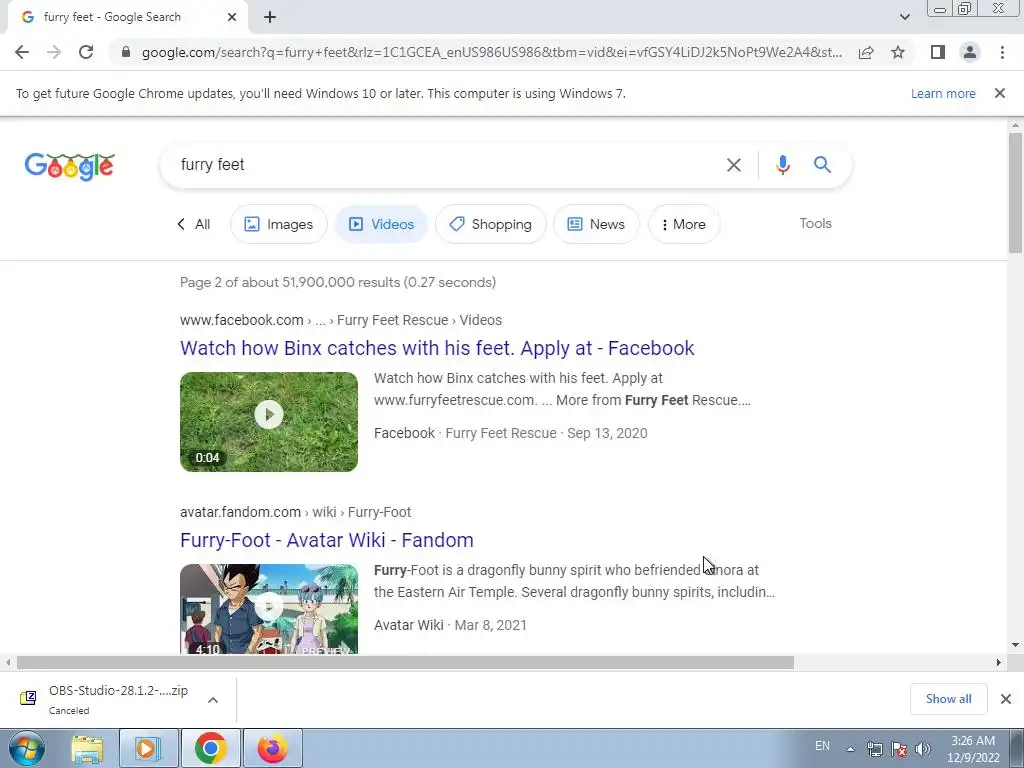Open the side panel icon
The width and height of the screenshot is (1024, 768).
(x=938, y=52)
